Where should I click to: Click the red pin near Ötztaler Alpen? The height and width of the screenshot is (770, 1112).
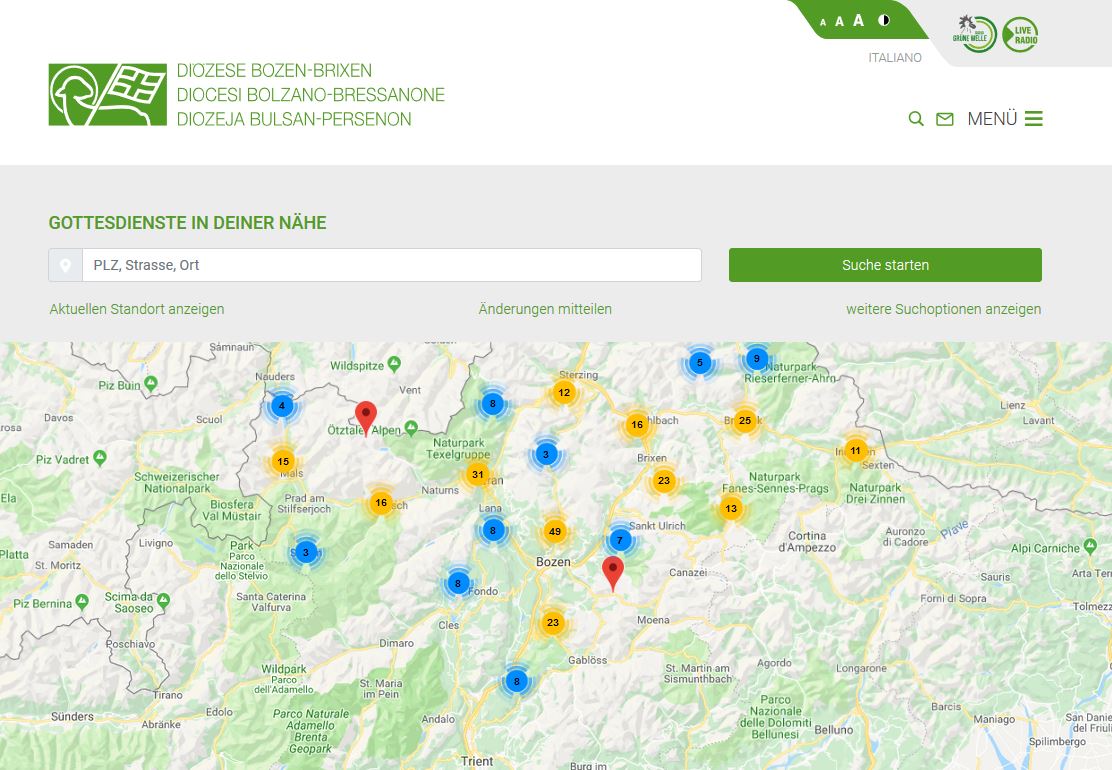tap(366, 416)
